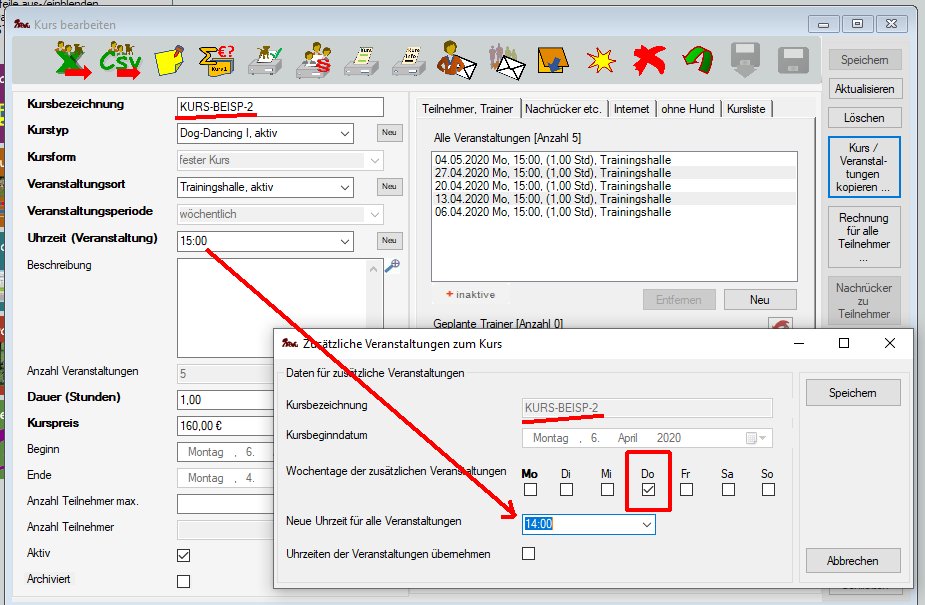This screenshot has height=605, width=925.
Task: Click the green-red undo arrow icon
Action: [696, 63]
